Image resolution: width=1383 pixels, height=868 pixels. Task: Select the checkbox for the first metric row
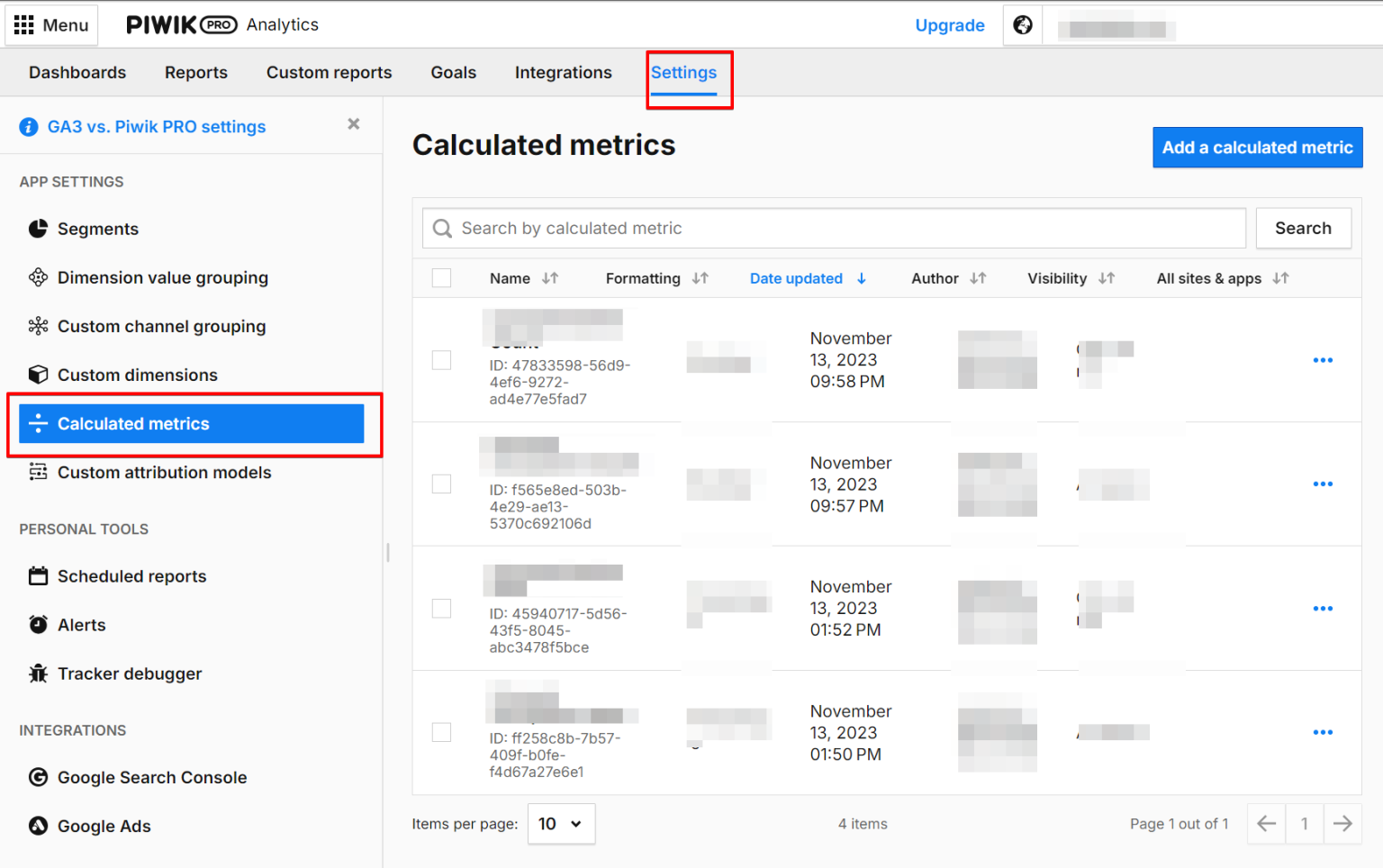pos(441,359)
